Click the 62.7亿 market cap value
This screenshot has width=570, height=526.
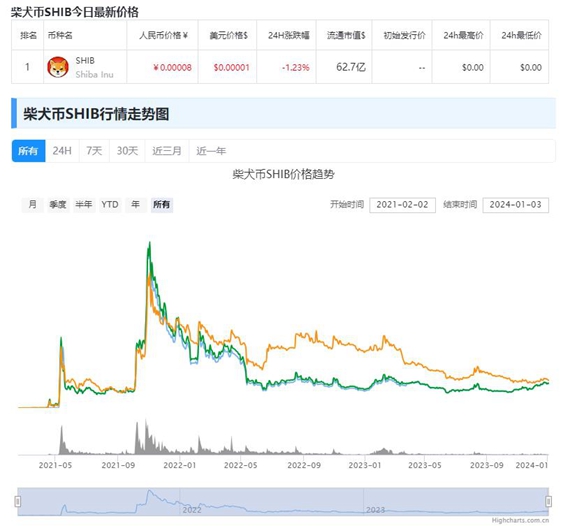351,67
